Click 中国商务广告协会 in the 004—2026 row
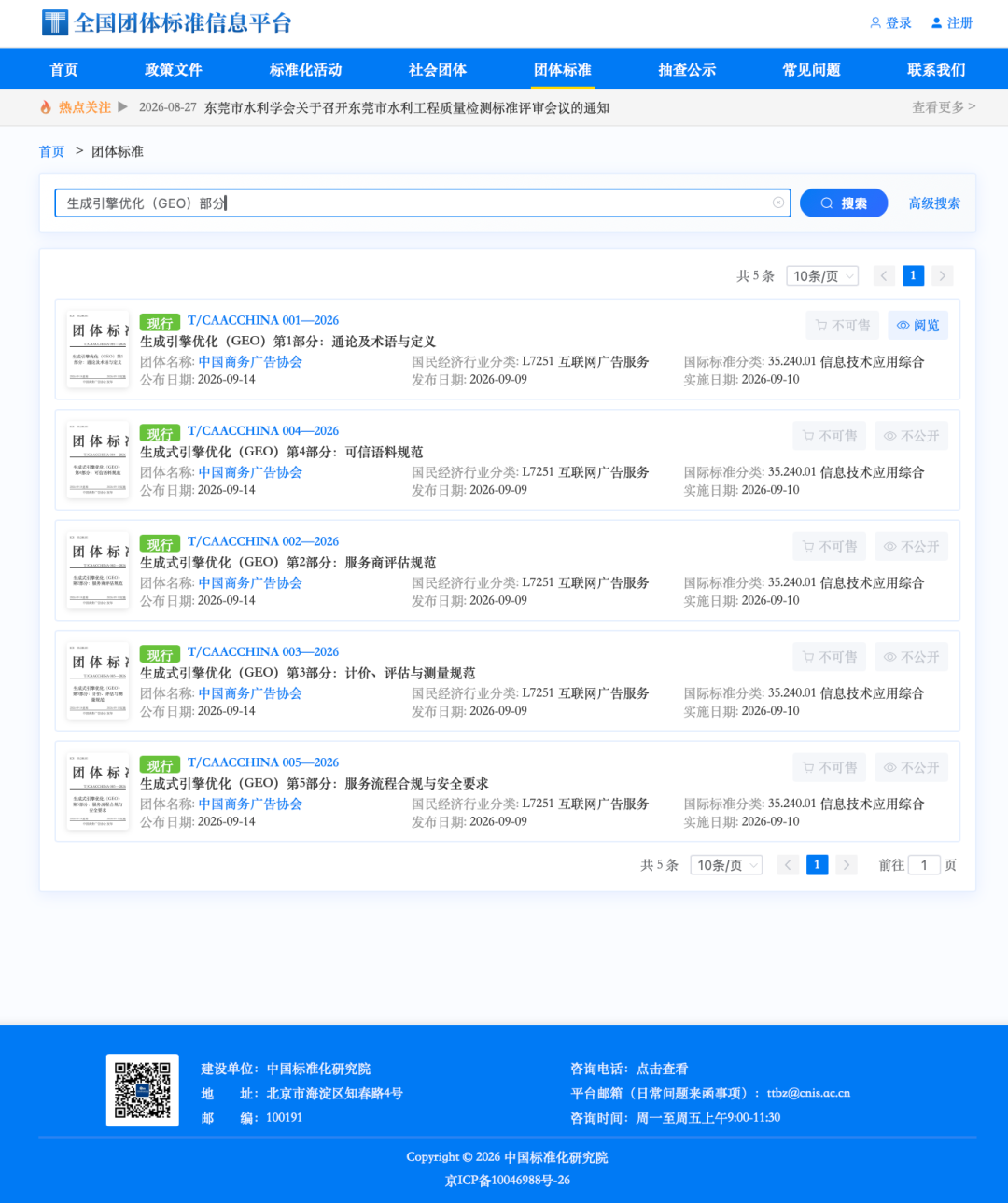 [250, 472]
